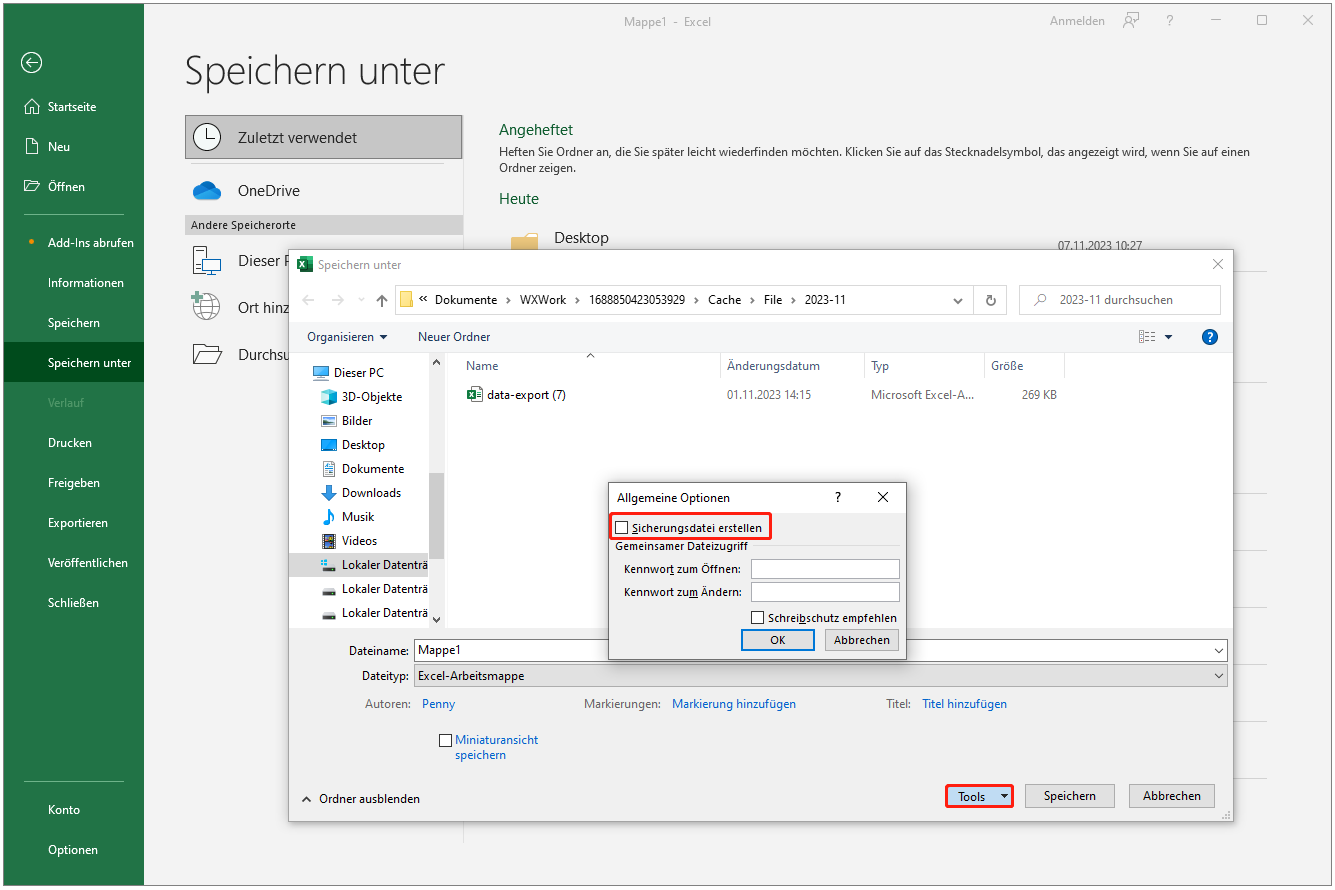
Task: Click Speichern button in file dialog
Action: point(1070,796)
